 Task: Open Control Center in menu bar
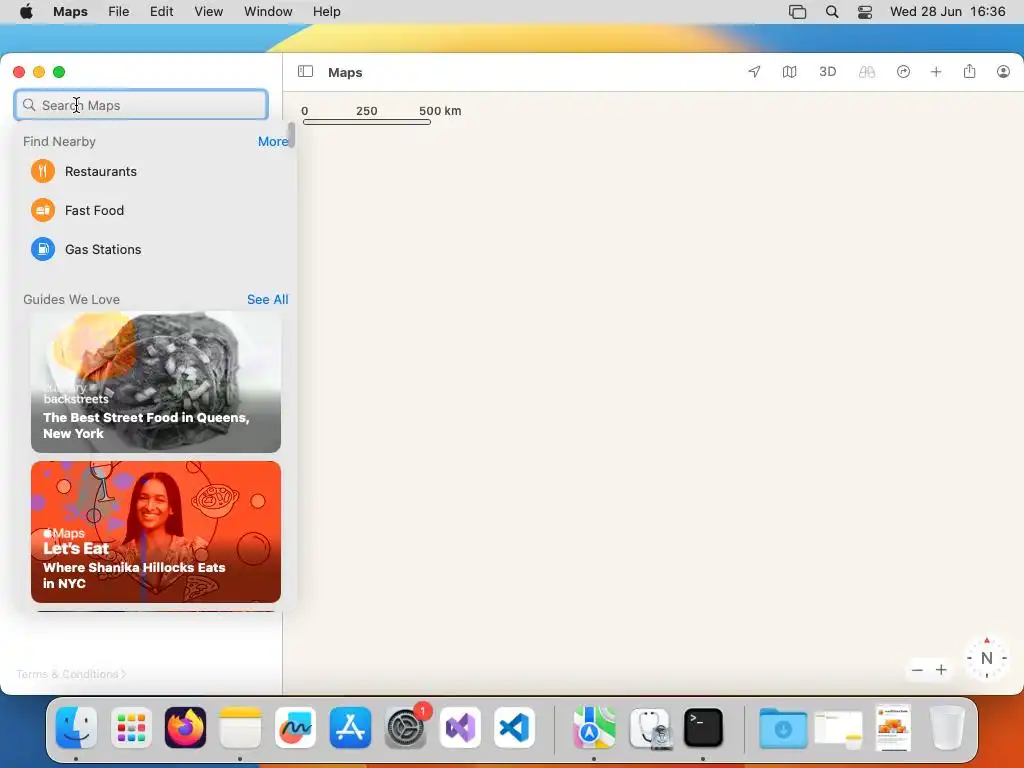[865, 12]
